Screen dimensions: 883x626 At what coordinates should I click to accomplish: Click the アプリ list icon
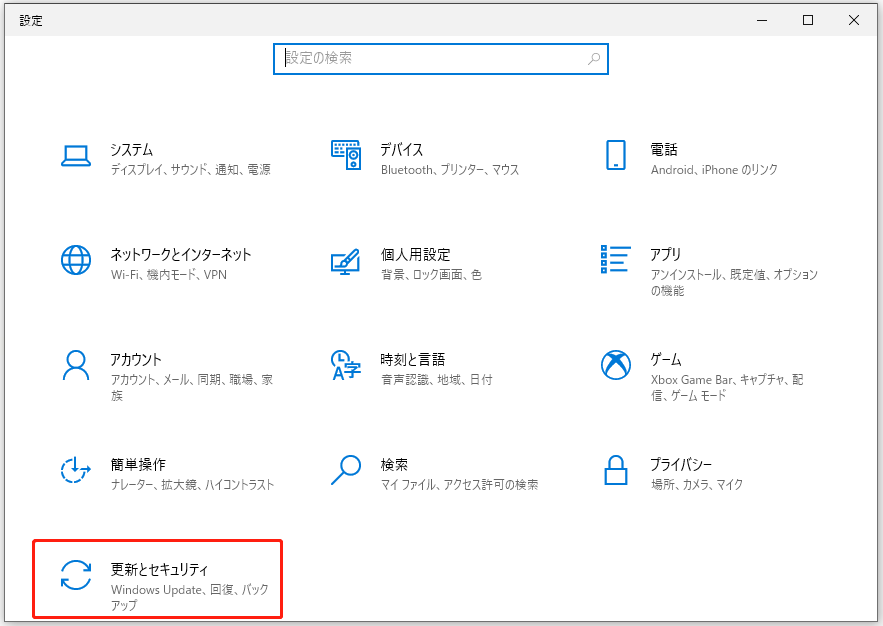pyautogui.click(x=616, y=259)
